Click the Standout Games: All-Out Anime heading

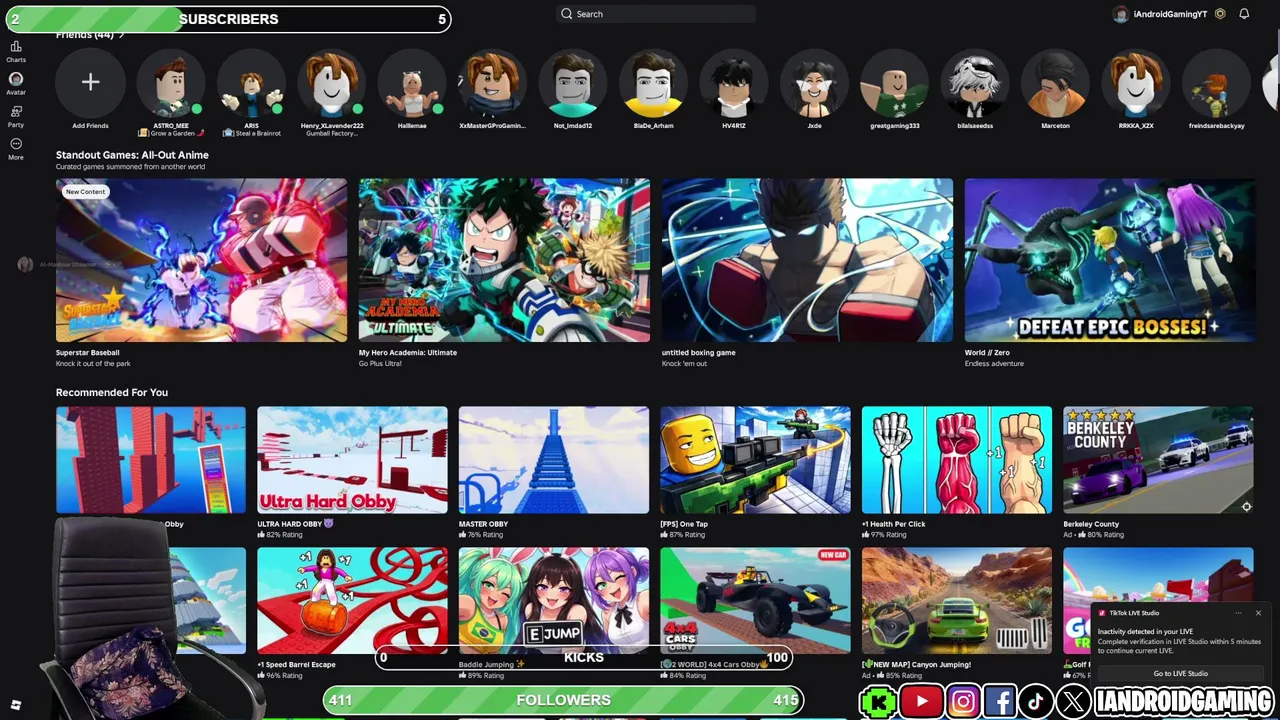click(132, 155)
